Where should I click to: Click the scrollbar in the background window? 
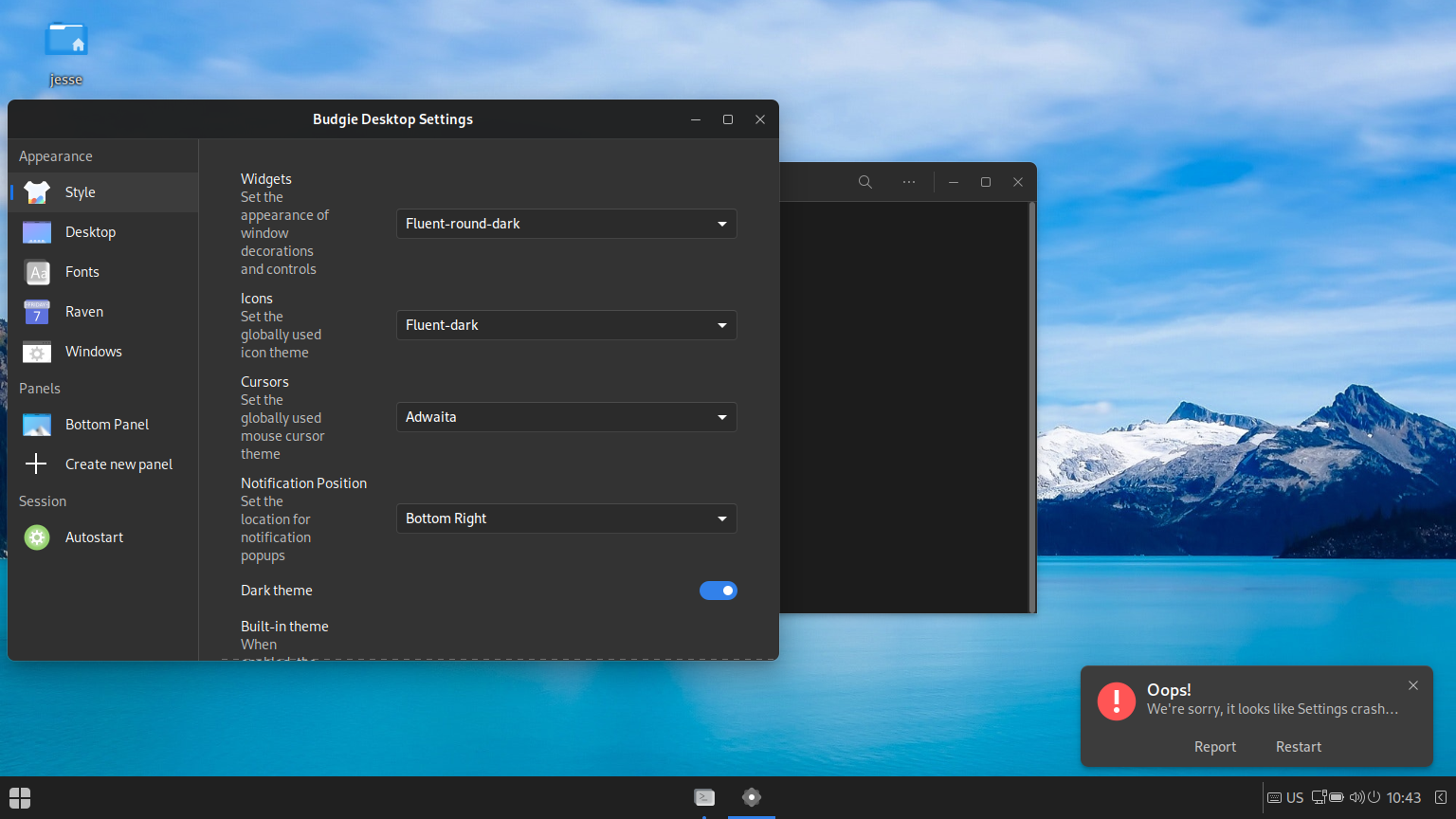[x=1031, y=408]
